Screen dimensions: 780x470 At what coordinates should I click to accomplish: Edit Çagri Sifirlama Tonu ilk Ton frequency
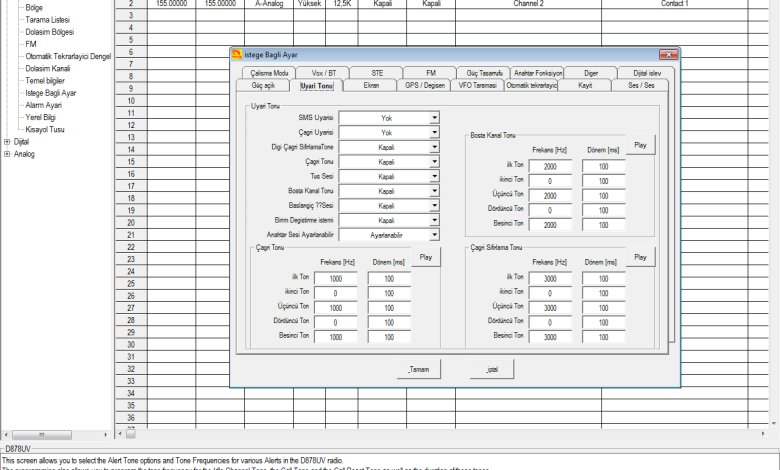[x=550, y=279]
